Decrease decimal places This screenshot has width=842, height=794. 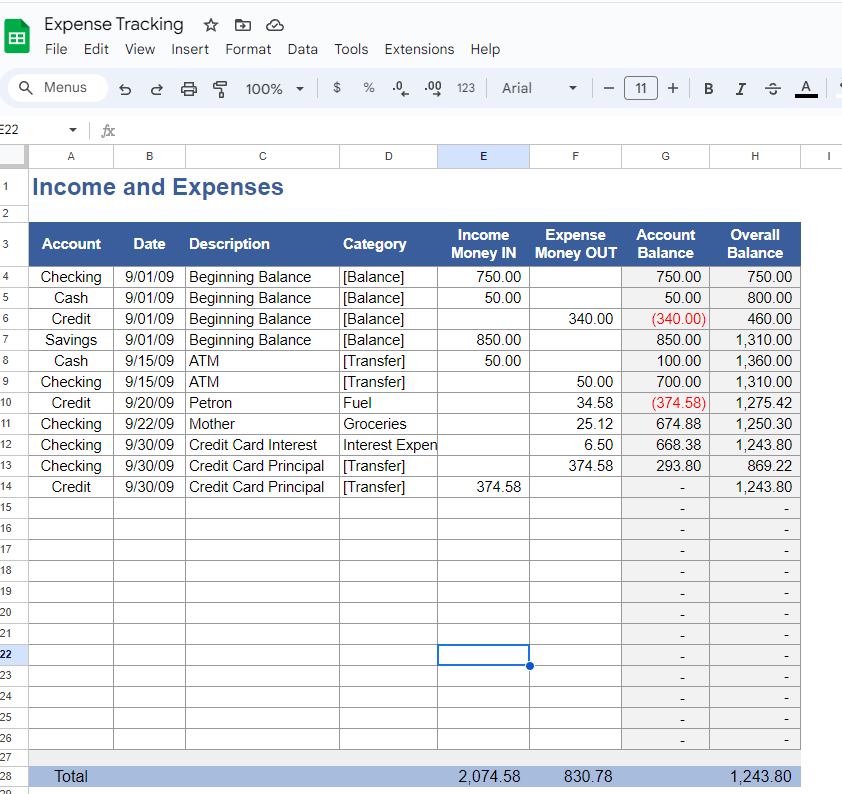pos(401,88)
